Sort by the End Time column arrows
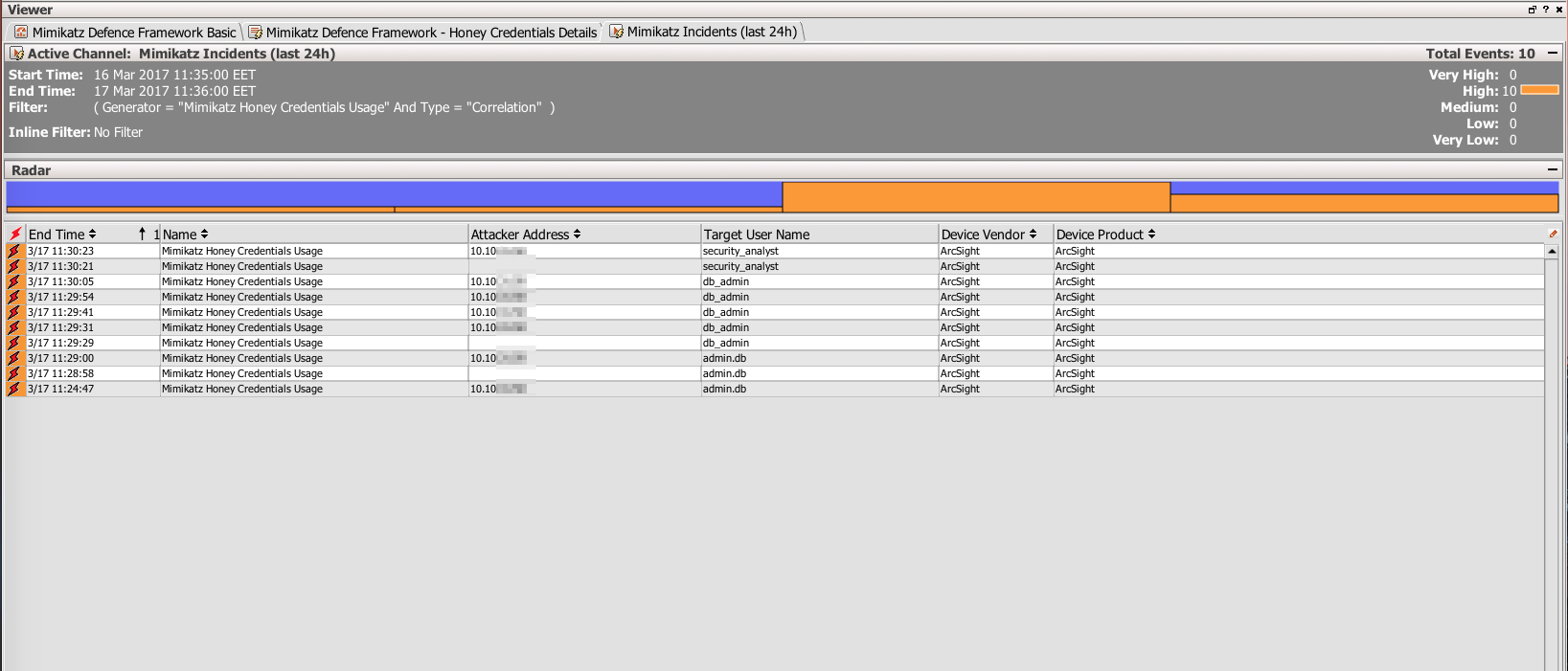Screen dimensions: 1568x671 point(93,235)
